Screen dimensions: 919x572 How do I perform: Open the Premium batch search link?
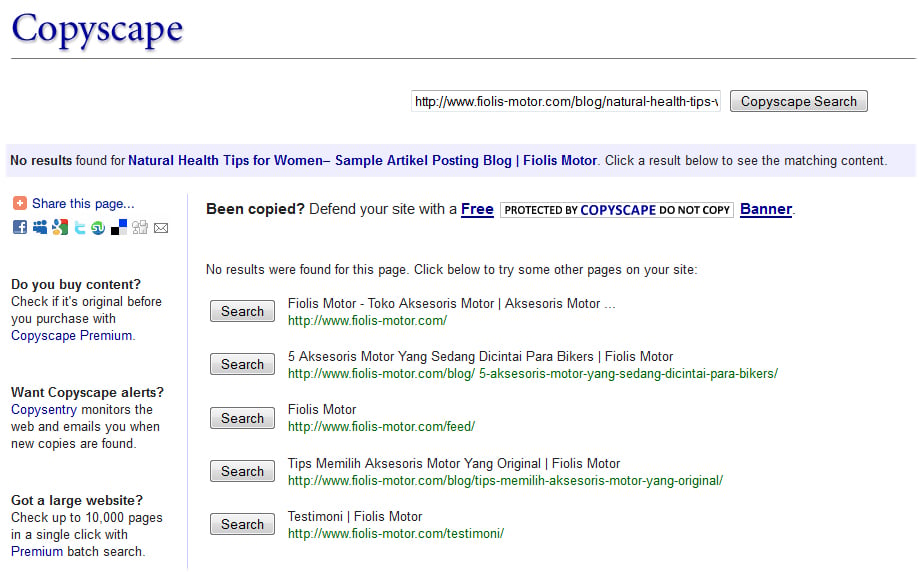[x=37, y=551]
